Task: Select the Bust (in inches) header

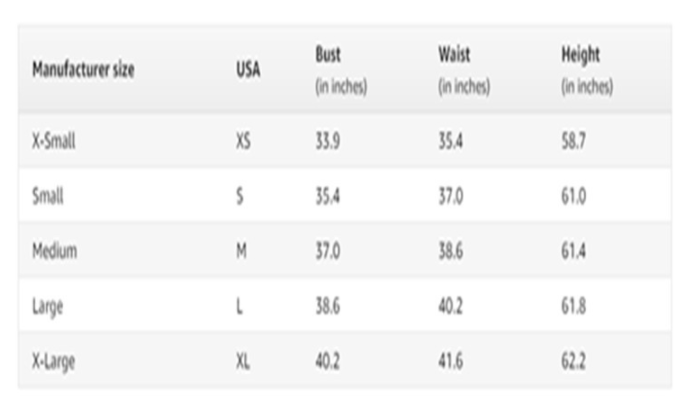Action: click(x=341, y=70)
